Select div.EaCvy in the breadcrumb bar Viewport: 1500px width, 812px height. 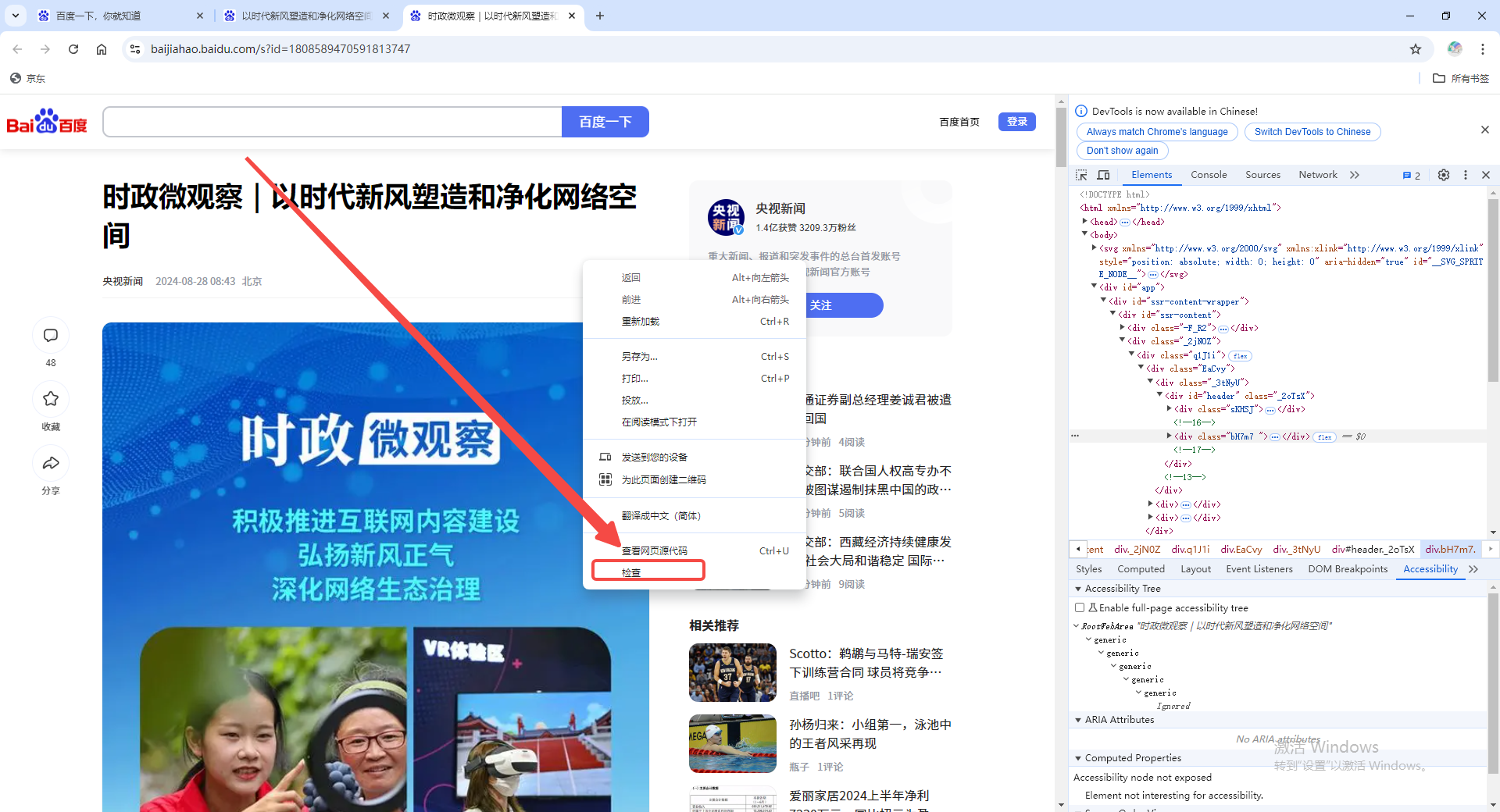[x=1241, y=549]
